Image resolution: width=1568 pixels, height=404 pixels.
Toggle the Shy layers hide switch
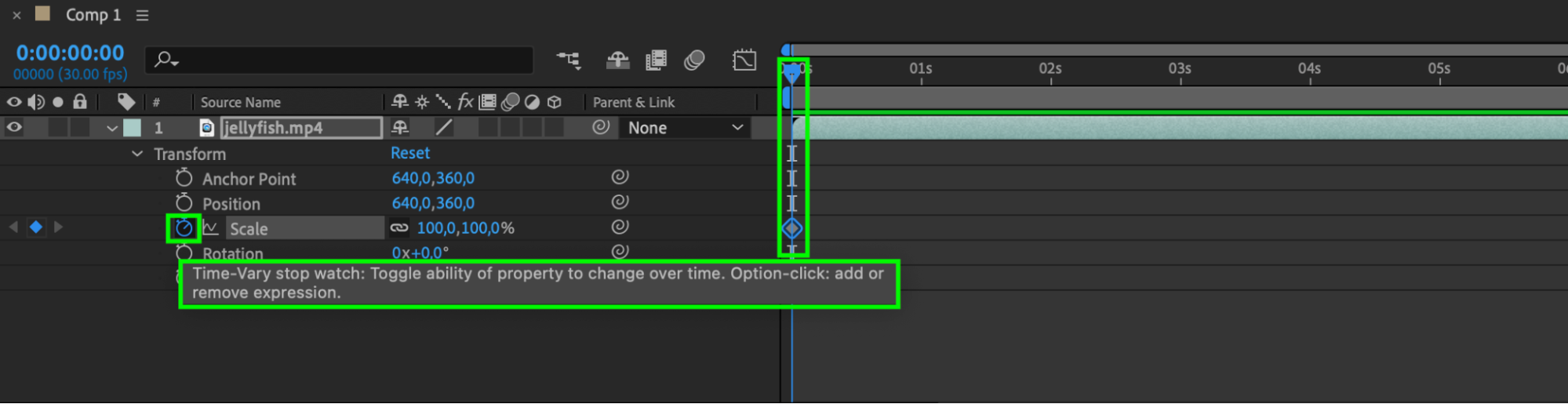coord(617,60)
